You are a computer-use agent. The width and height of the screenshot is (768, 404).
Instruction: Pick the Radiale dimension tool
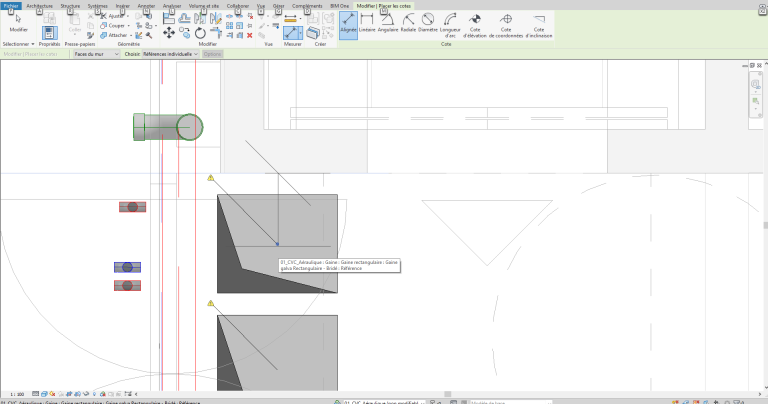(408, 24)
